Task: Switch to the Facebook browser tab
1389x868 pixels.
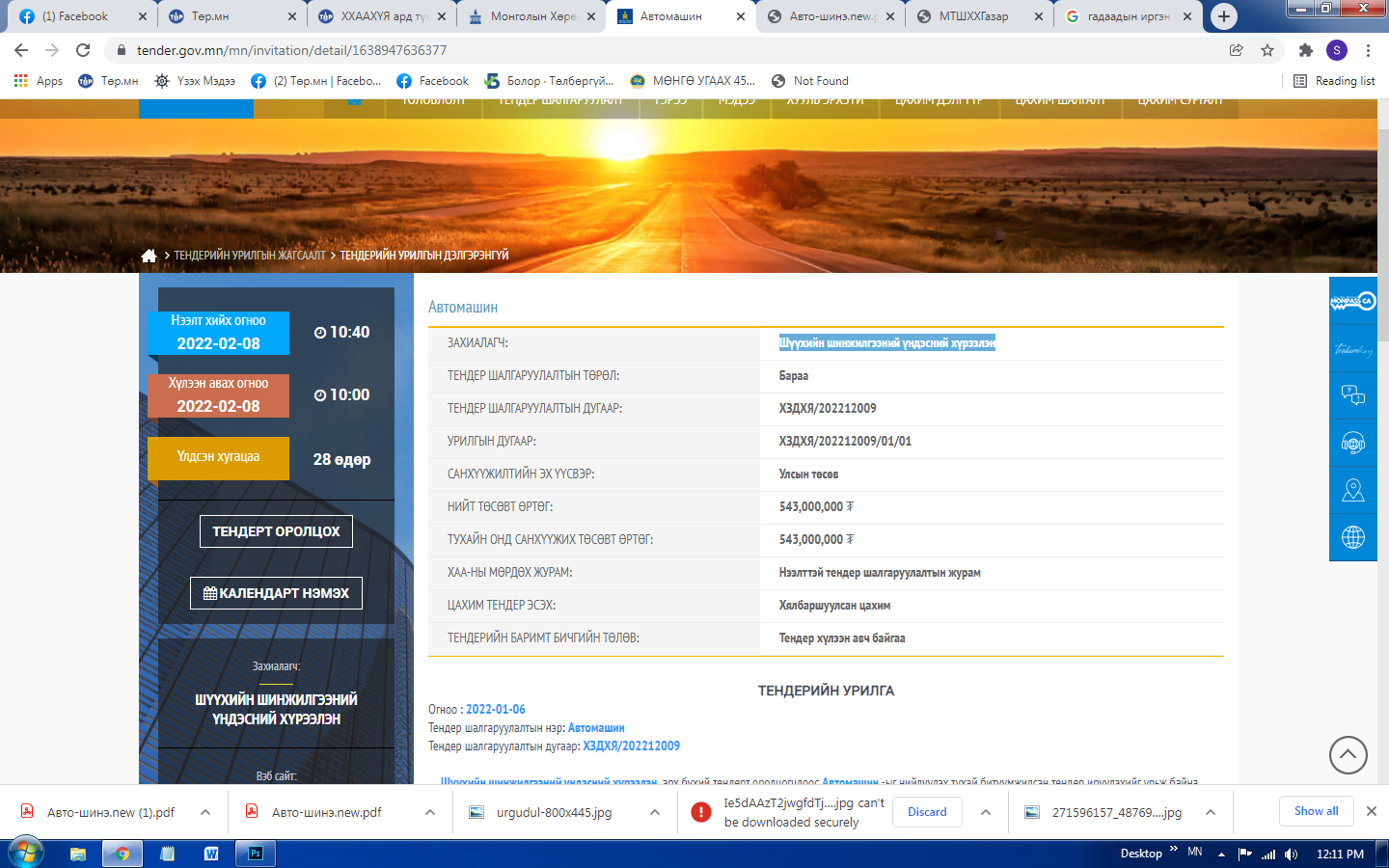Action: pyautogui.click(x=75, y=16)
